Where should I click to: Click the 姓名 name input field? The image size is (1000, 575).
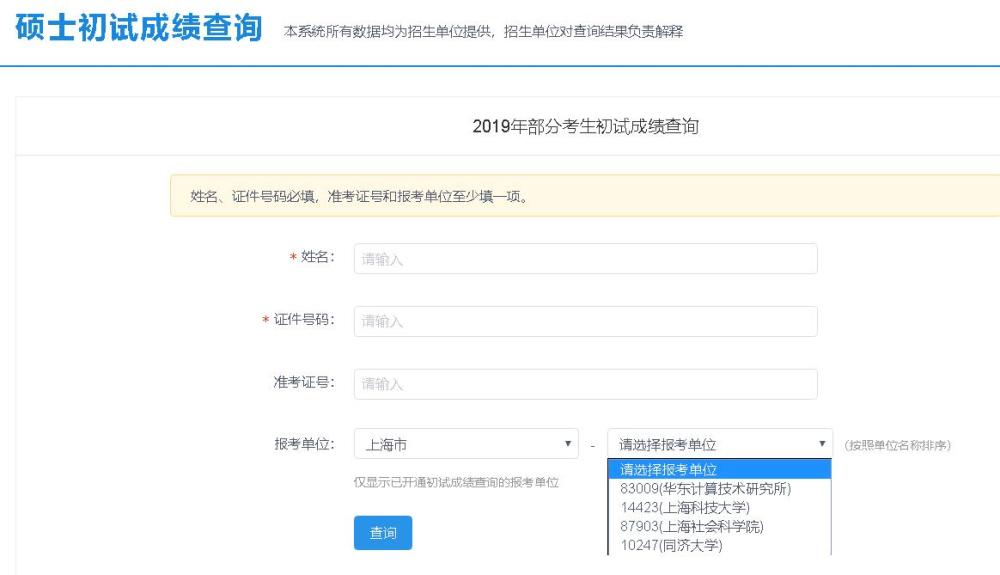[585, 259]
